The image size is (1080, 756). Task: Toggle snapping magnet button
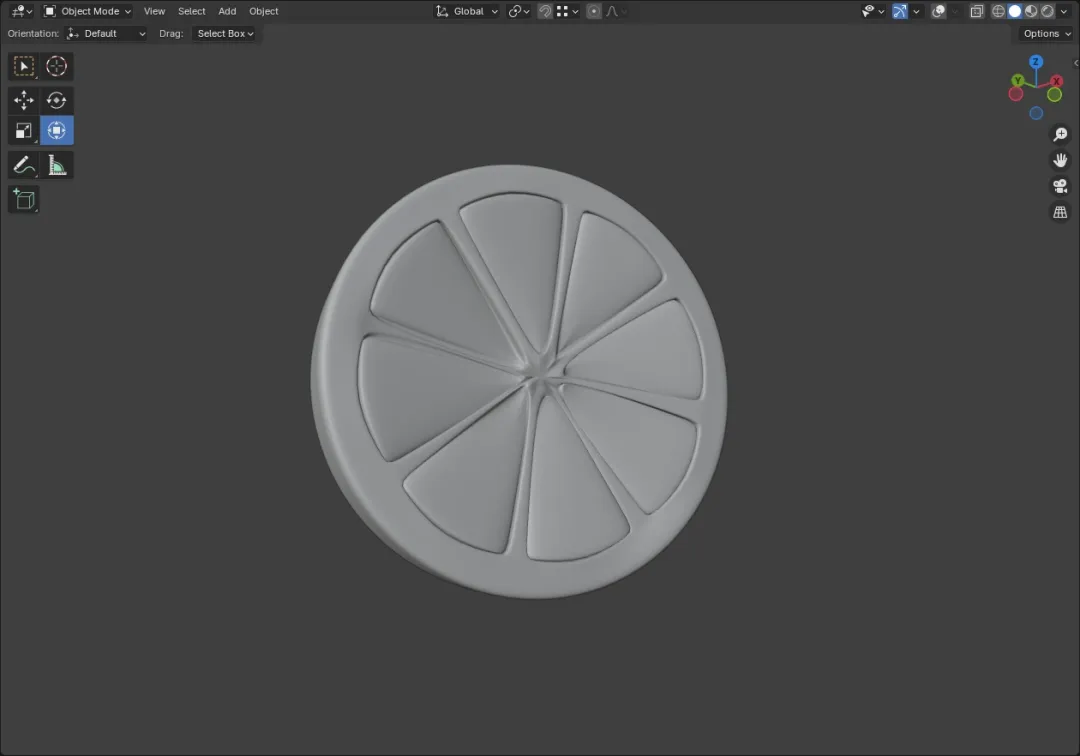(545, 11)
